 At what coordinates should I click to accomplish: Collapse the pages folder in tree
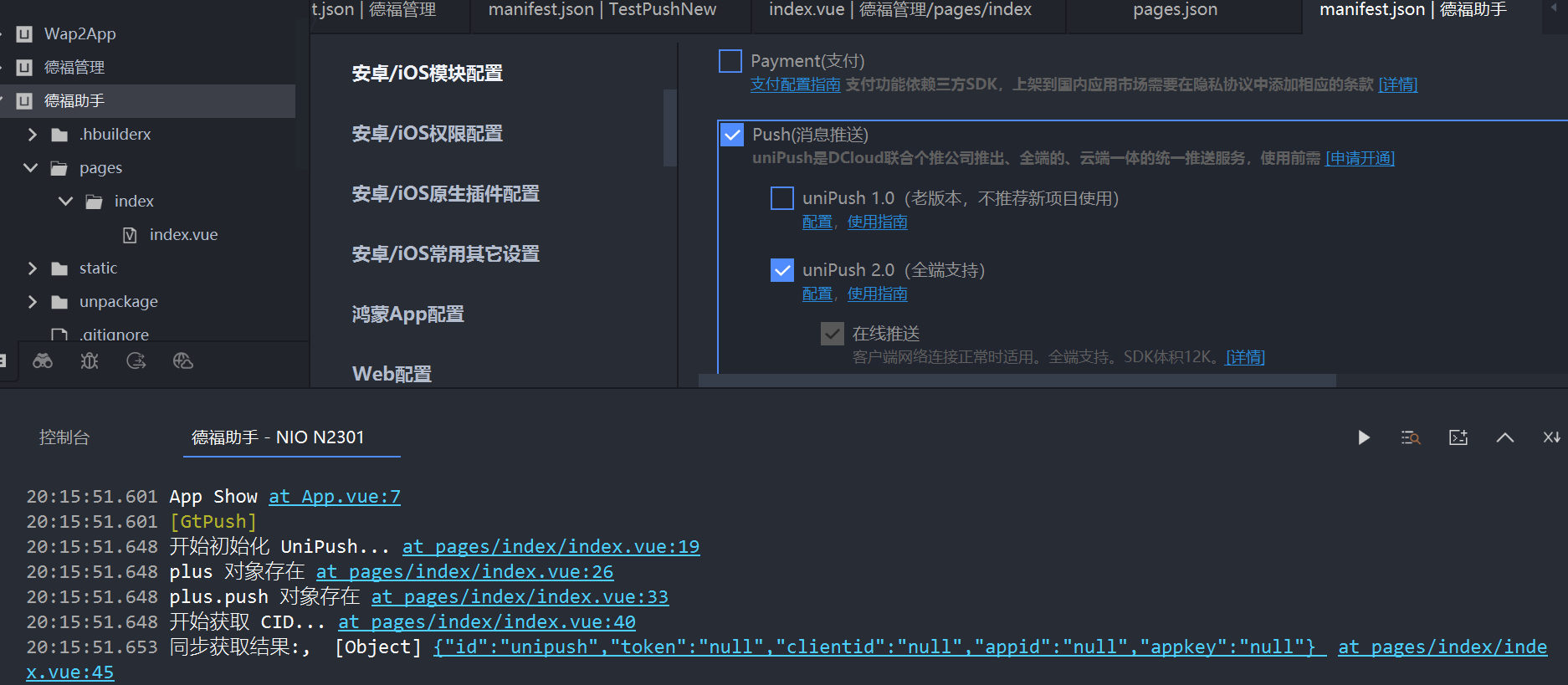[31, 168]
